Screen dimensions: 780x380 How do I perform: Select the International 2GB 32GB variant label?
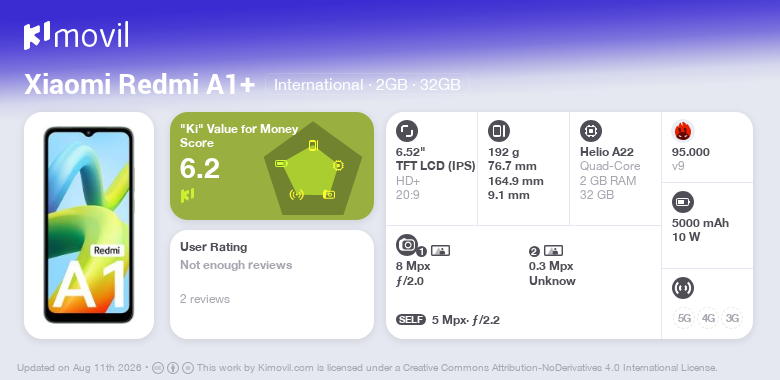[x=367, y=85]
